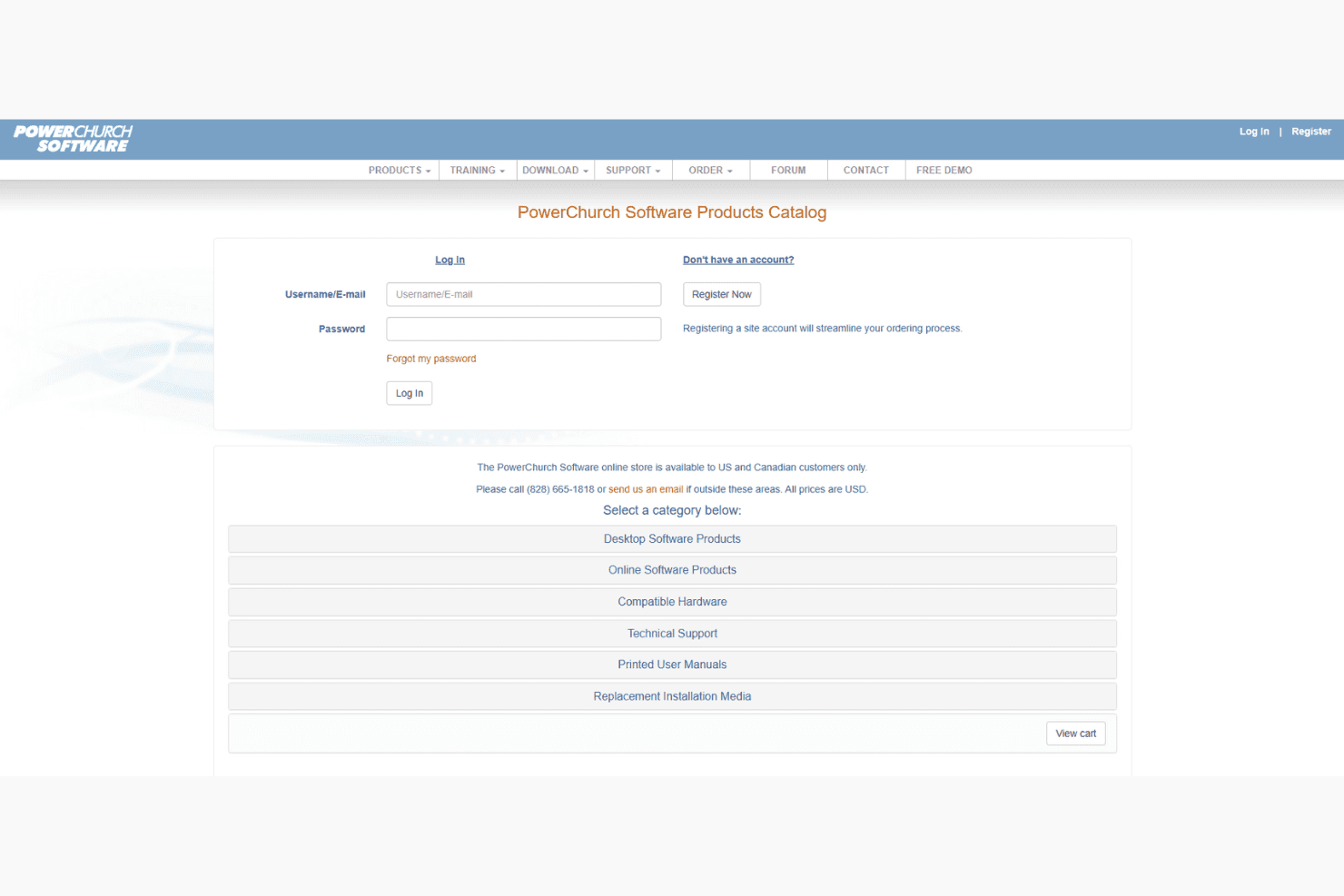Click the Log In form button
Image resolution: width=1344 pixels, height=896 pixels.
click(x=410, y=393)
